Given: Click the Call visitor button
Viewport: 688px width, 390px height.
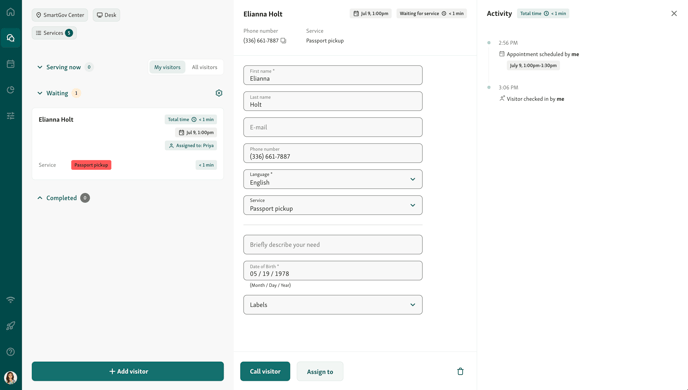Looking at the screenshot, I should tap(265, 371).
